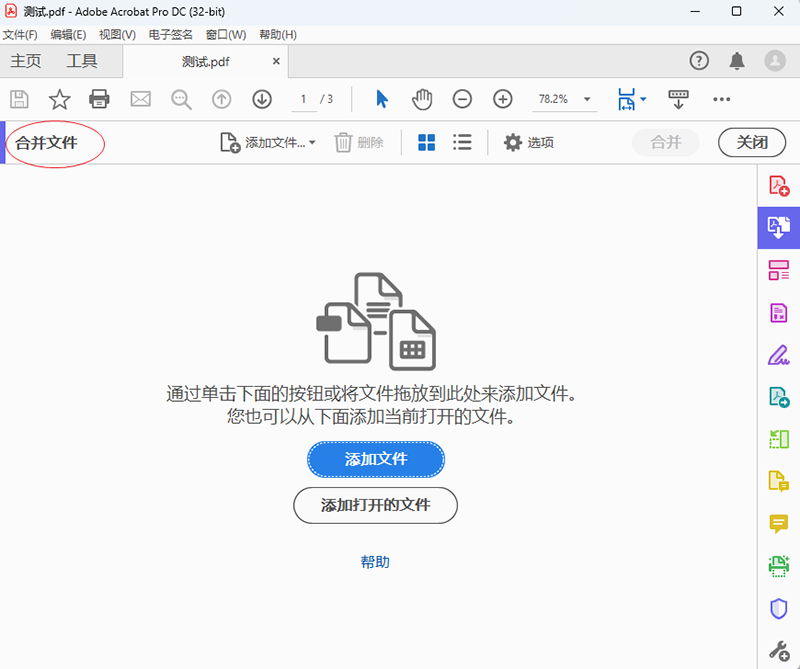The height and width of the screenshot is (669, 800).
Task: Open the 电子签名 menu
Action: coord(170,35)
